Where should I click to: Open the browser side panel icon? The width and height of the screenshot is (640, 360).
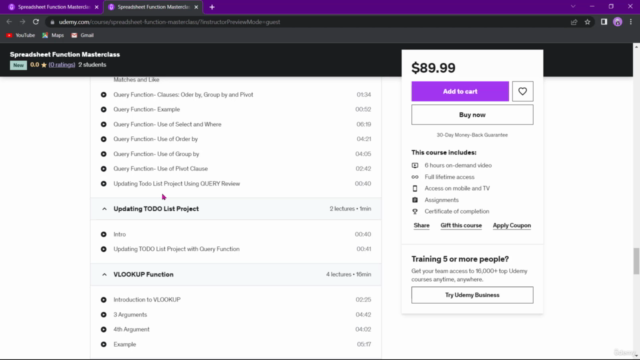point(604,22)
